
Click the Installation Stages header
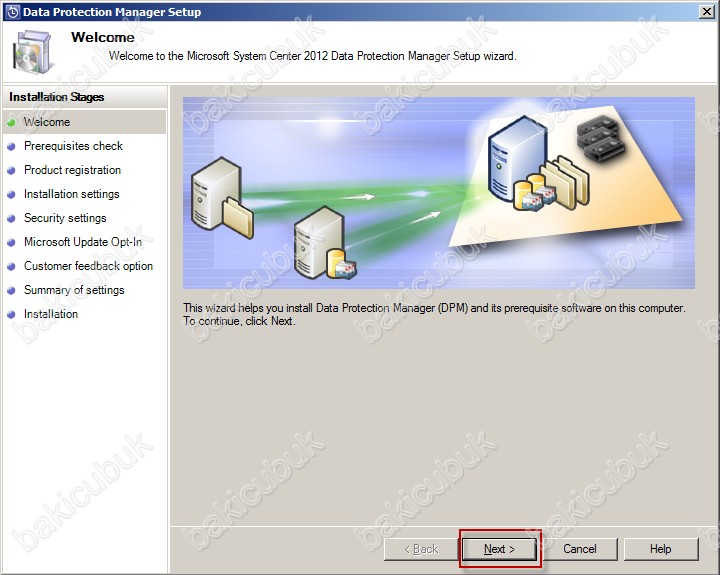coord(84,97)
